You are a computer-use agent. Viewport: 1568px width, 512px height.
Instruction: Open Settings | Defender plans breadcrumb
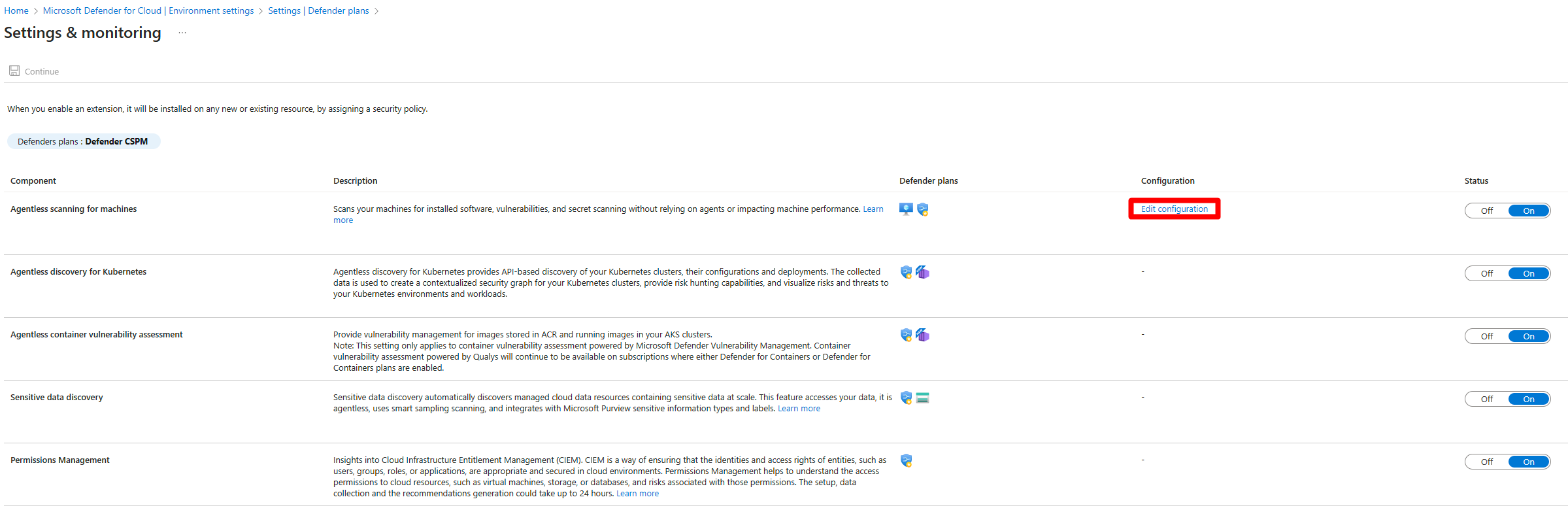click(x=318, y=10)
